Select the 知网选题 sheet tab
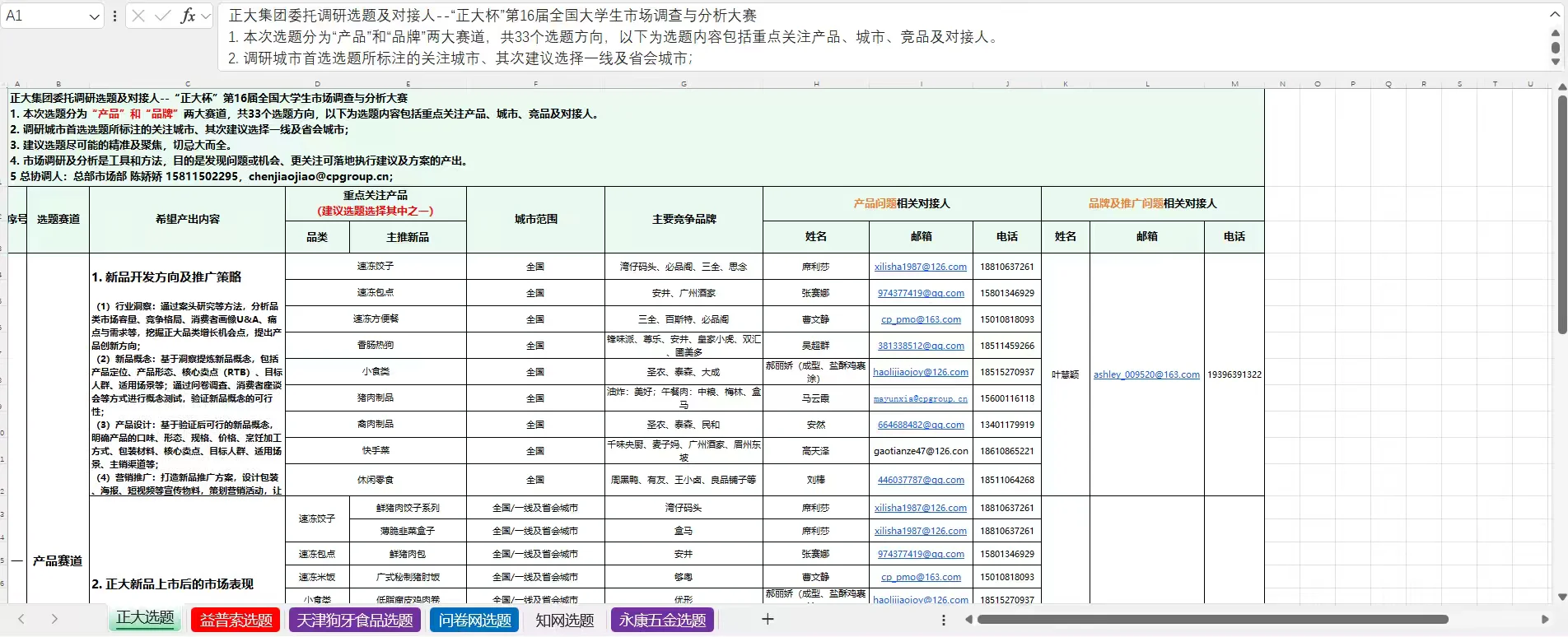This screenshot has height=637, width=1568. 565,620
